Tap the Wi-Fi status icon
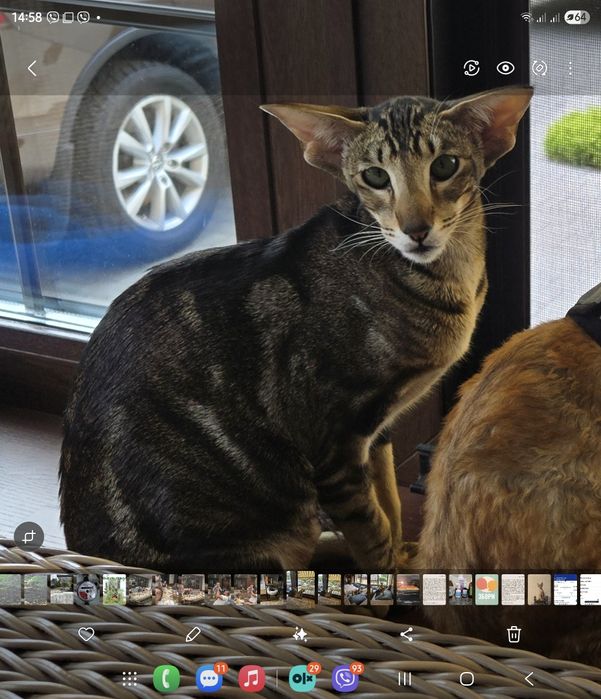Screen dimensions: 601x699 point(526,17)
